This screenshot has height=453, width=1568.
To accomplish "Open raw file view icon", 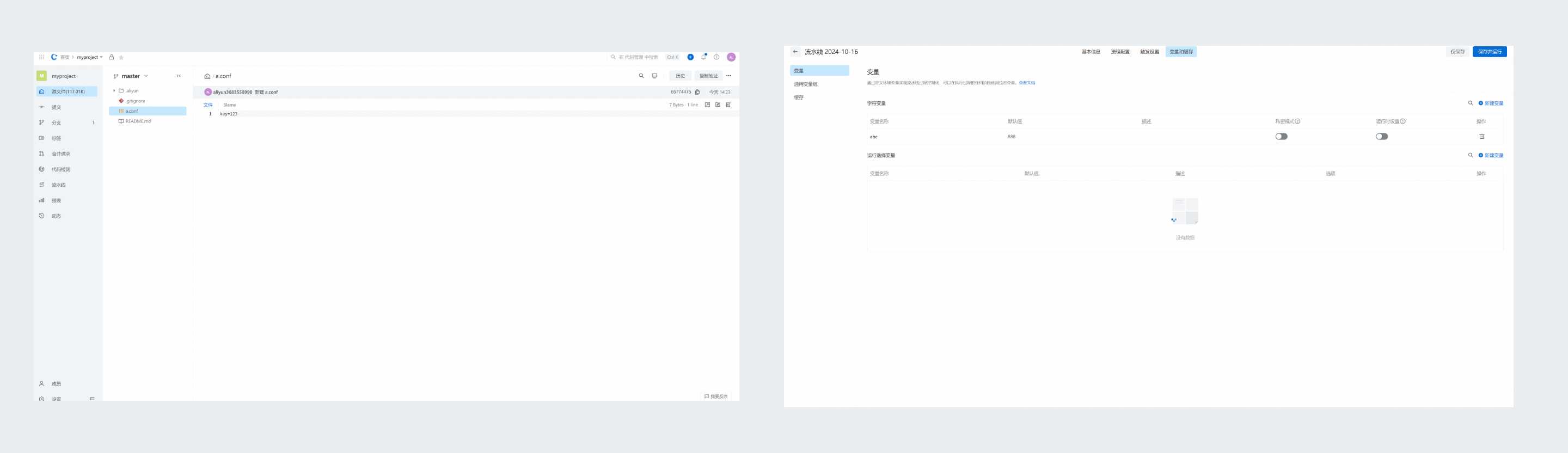I will [707, 105].
